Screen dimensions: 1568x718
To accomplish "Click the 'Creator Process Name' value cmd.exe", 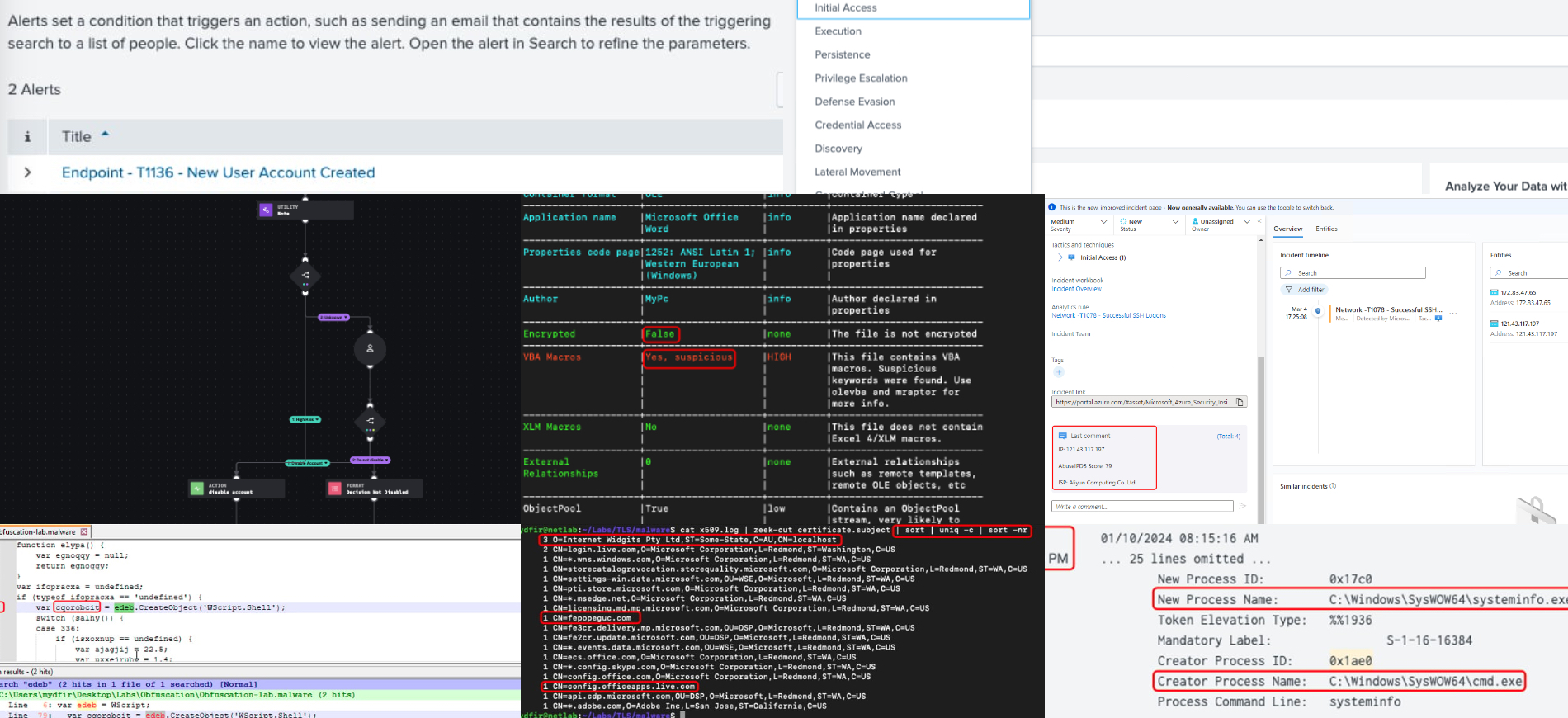I will pyautogui.click(x=1426, y=682).
